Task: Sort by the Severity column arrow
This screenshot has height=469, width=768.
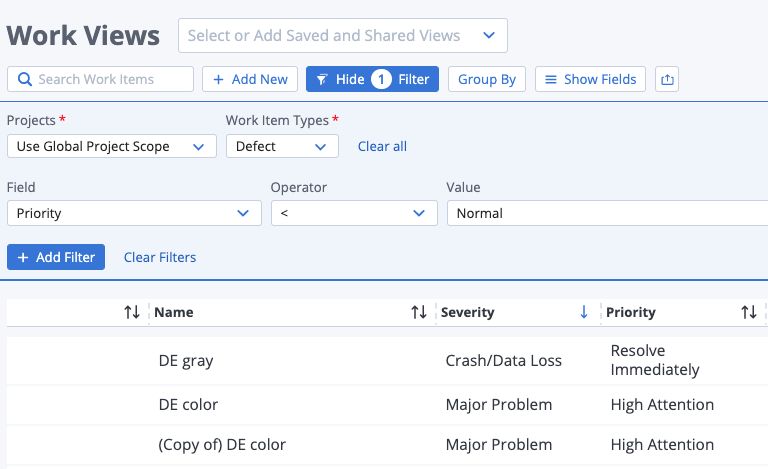Action: coord(584,312)
